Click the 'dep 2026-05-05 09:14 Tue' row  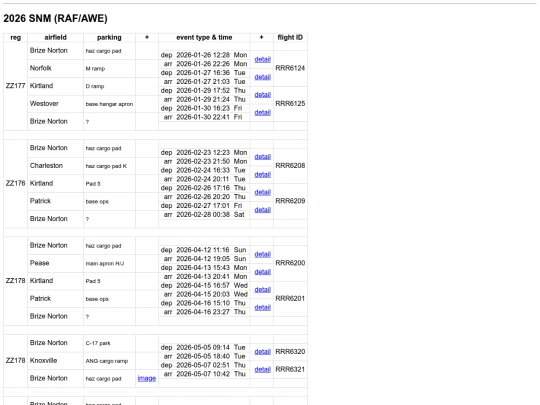[x=204, y=347]
